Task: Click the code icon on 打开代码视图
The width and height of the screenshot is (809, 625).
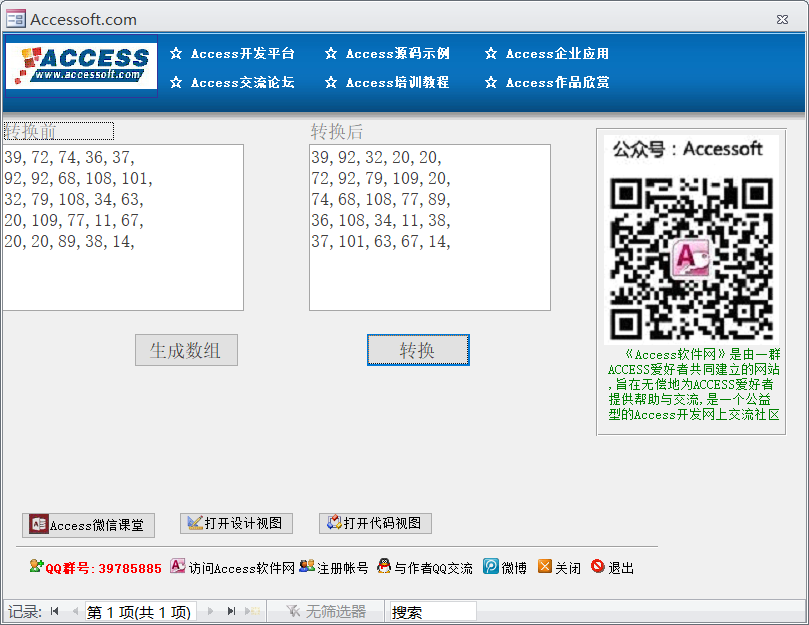Action: 334,522
